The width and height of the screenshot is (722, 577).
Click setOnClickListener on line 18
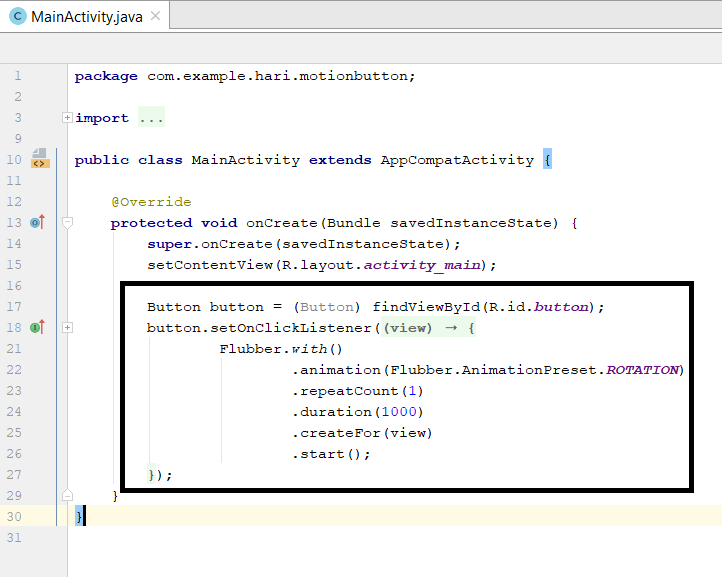click(x=291, y=328)
